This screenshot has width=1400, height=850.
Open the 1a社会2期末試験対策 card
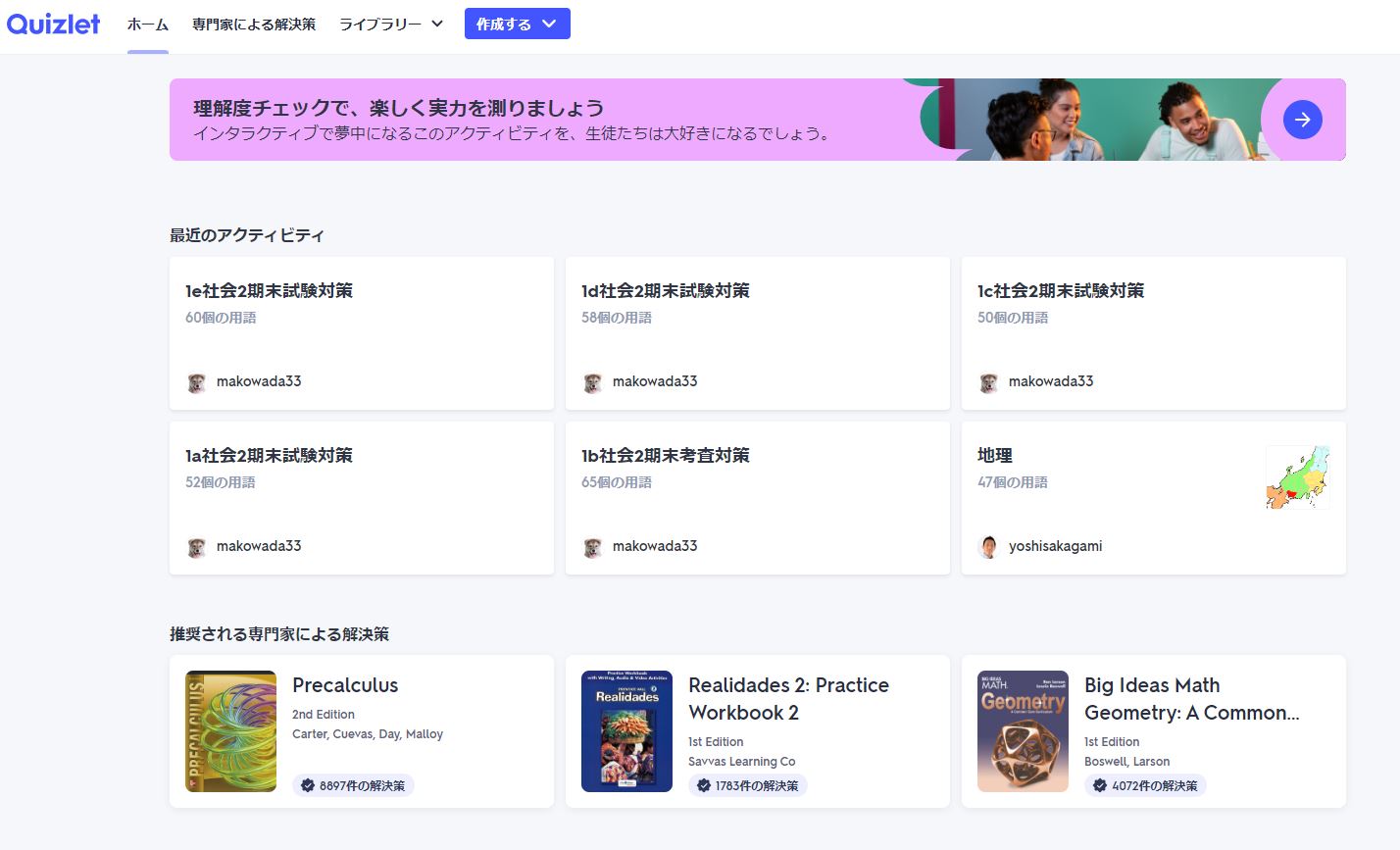coord(270,456)
